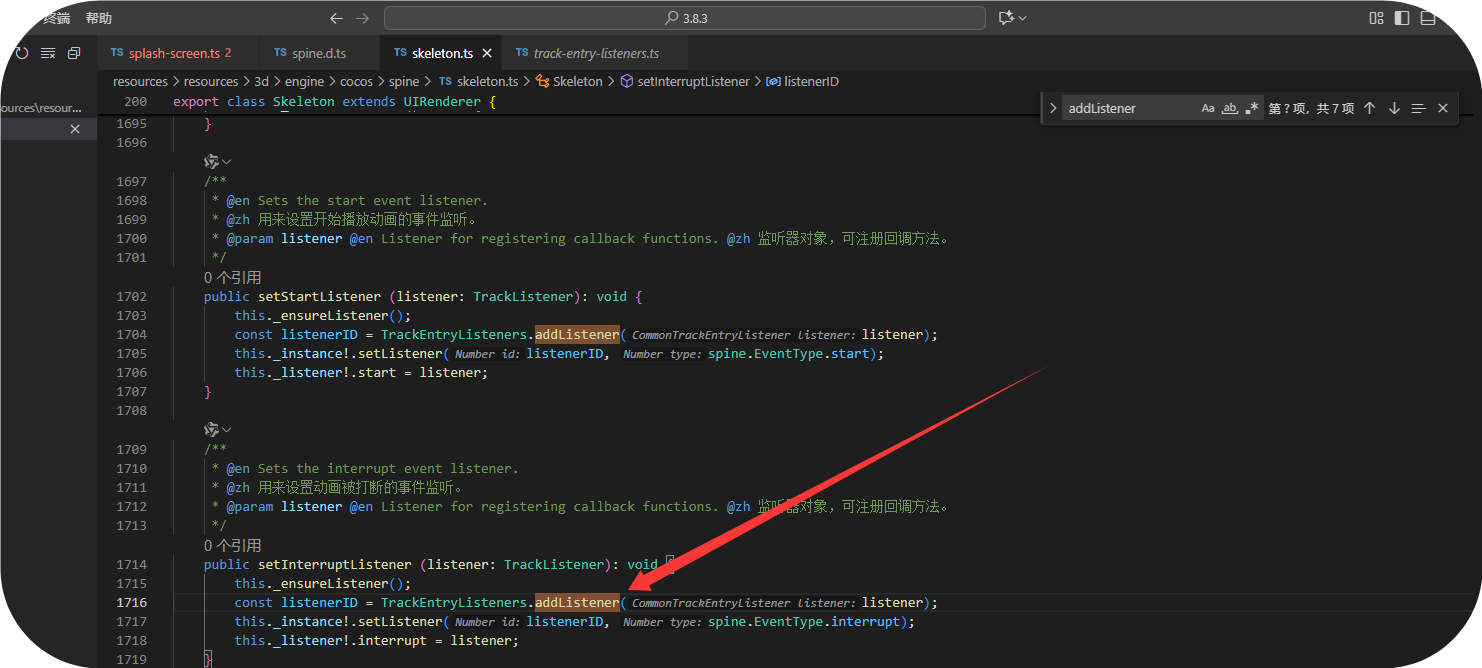Open the 帮助 menu
Image resolution: width=1482 pixels, height=668 pixels.
click(99, 18)
